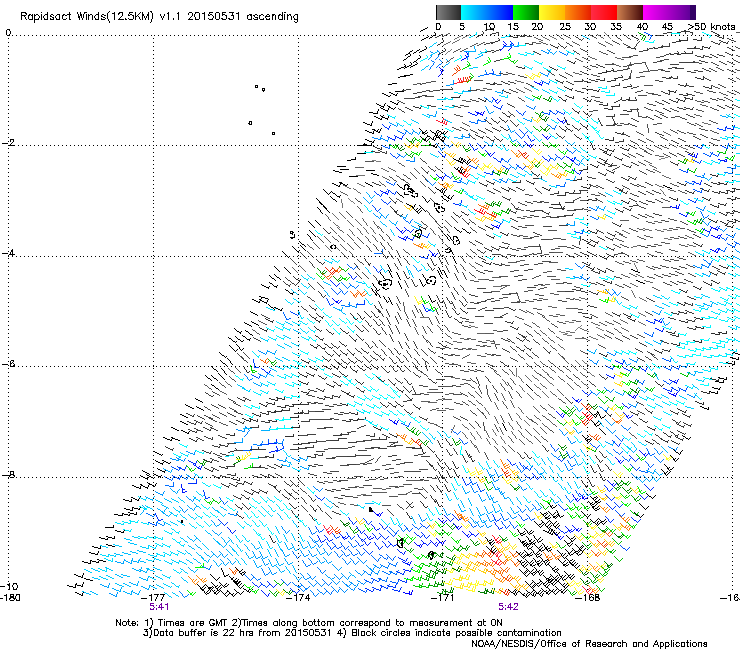Click the 0 latitude label

coord(8,33)
